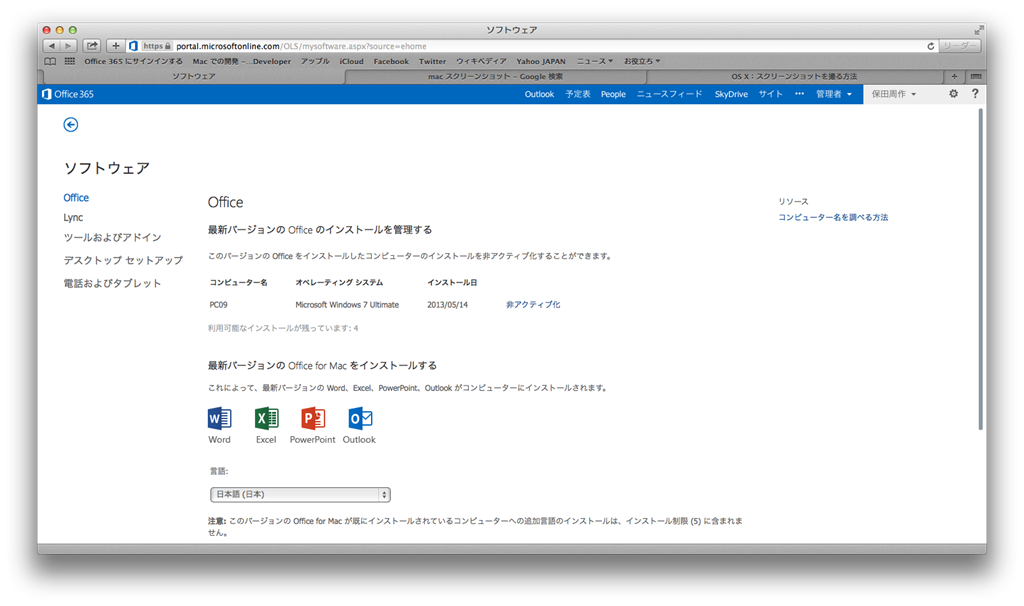Image resolution: width=1024 pixels, height=606 pixels.
Task: Click the https lock indicator
Action: 157,46
